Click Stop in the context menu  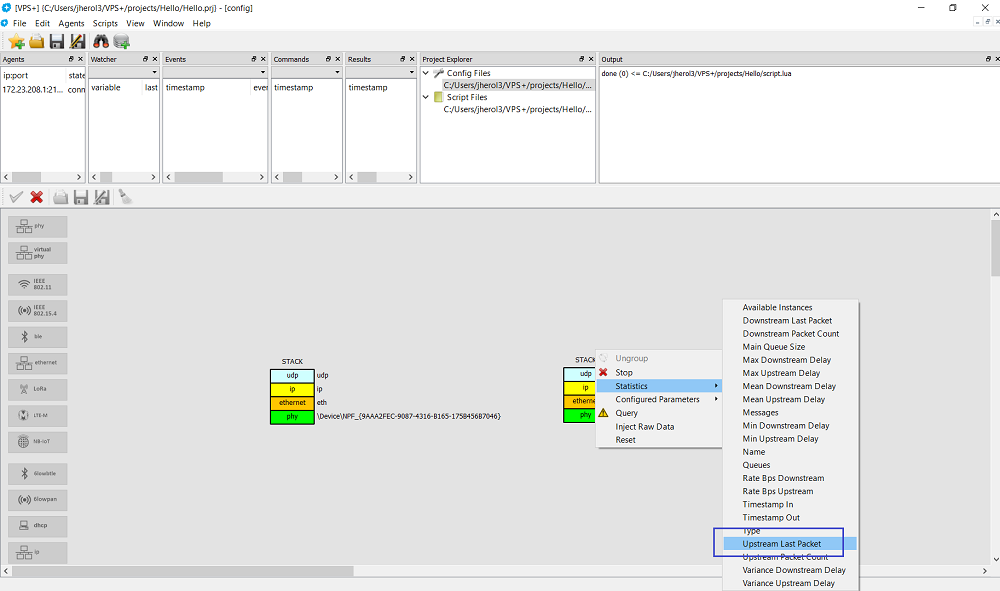624,372
